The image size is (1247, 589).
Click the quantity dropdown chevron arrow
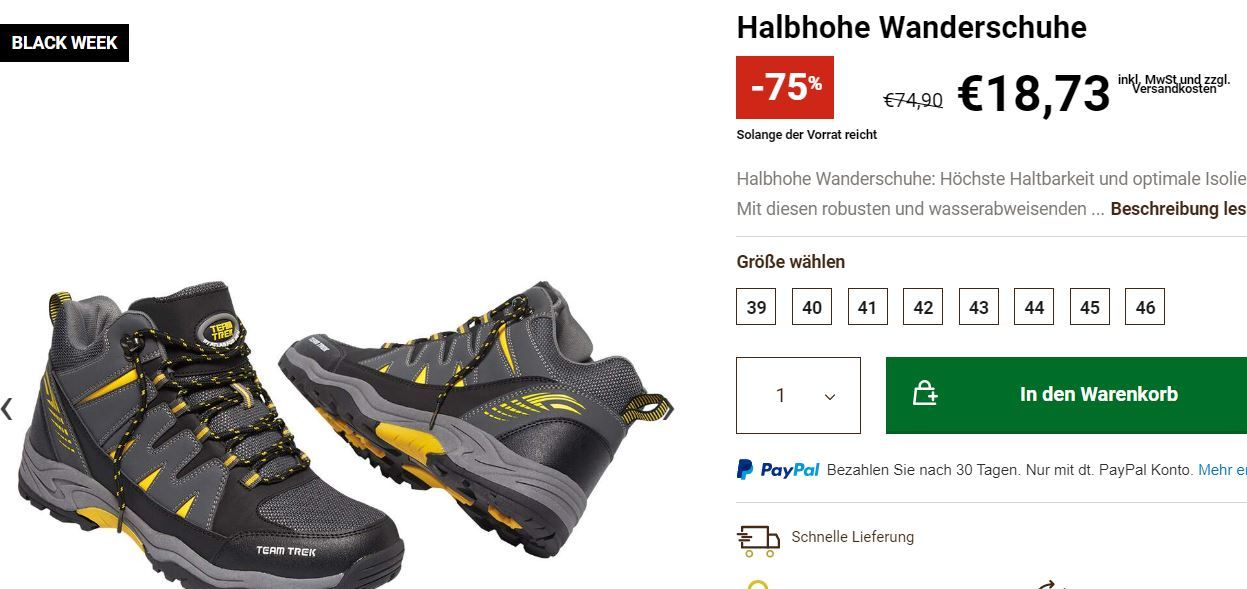(830, 397)
